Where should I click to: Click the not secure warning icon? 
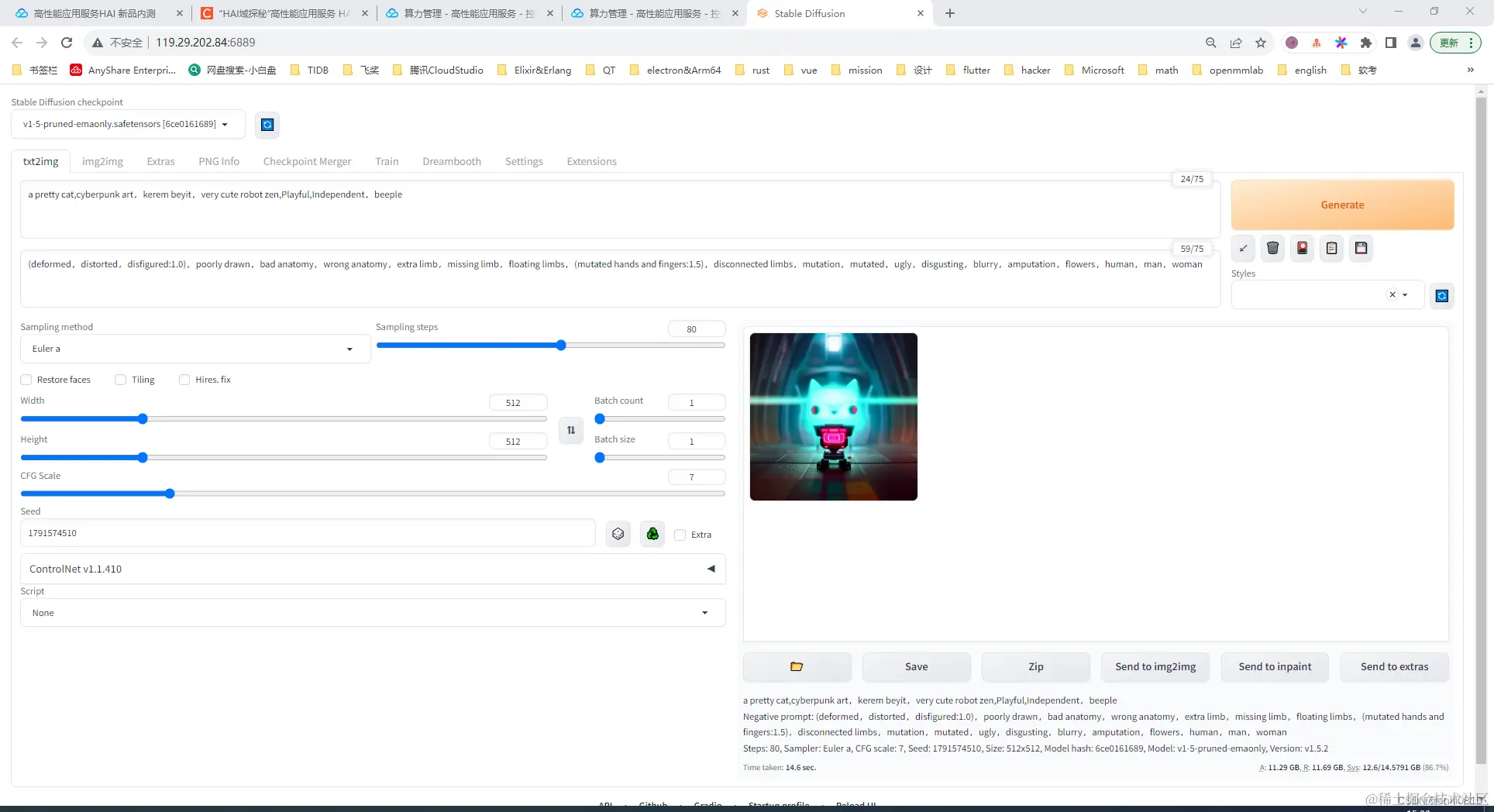[98, 43]
